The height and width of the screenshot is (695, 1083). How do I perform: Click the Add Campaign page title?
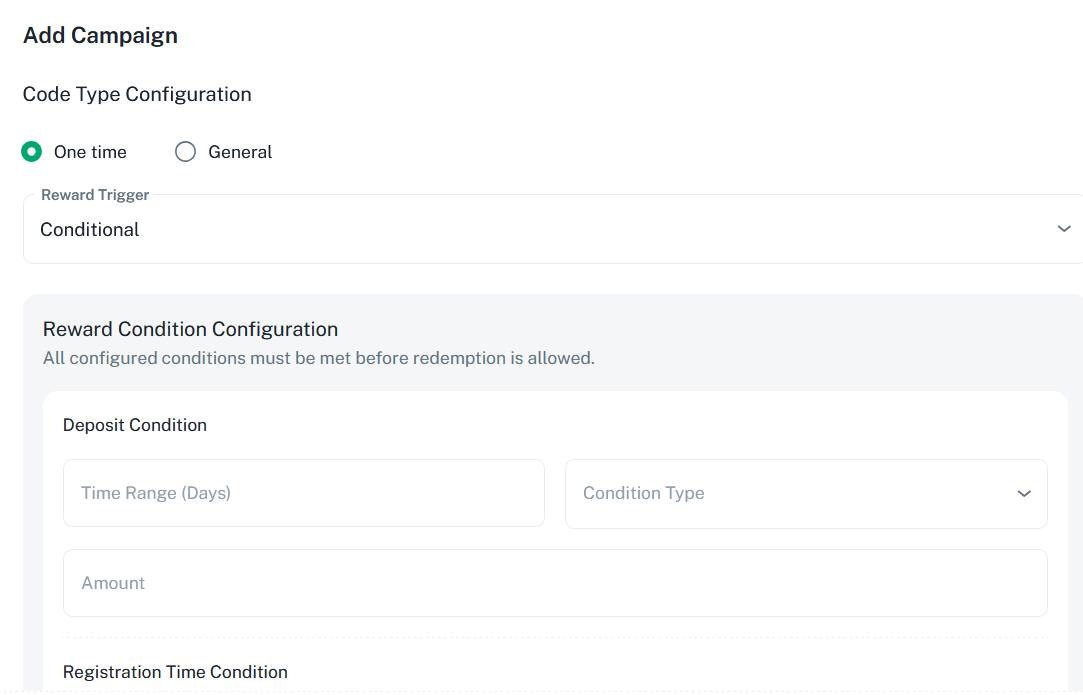pyautogui.click(x=100, y=36)
